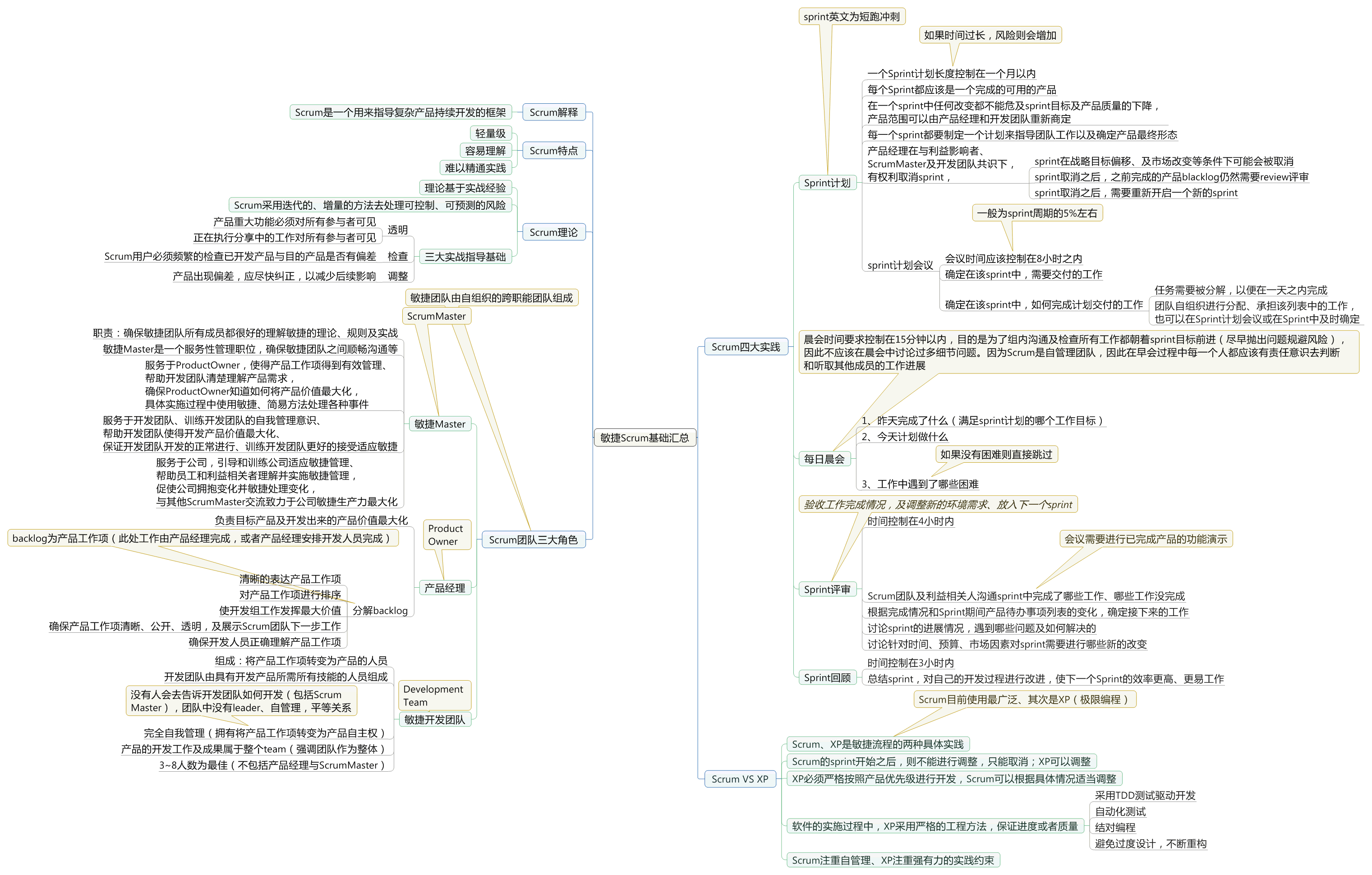Click text 清晰的表达产品工作项
1372x875 pixels.
(x=290, y=579)
